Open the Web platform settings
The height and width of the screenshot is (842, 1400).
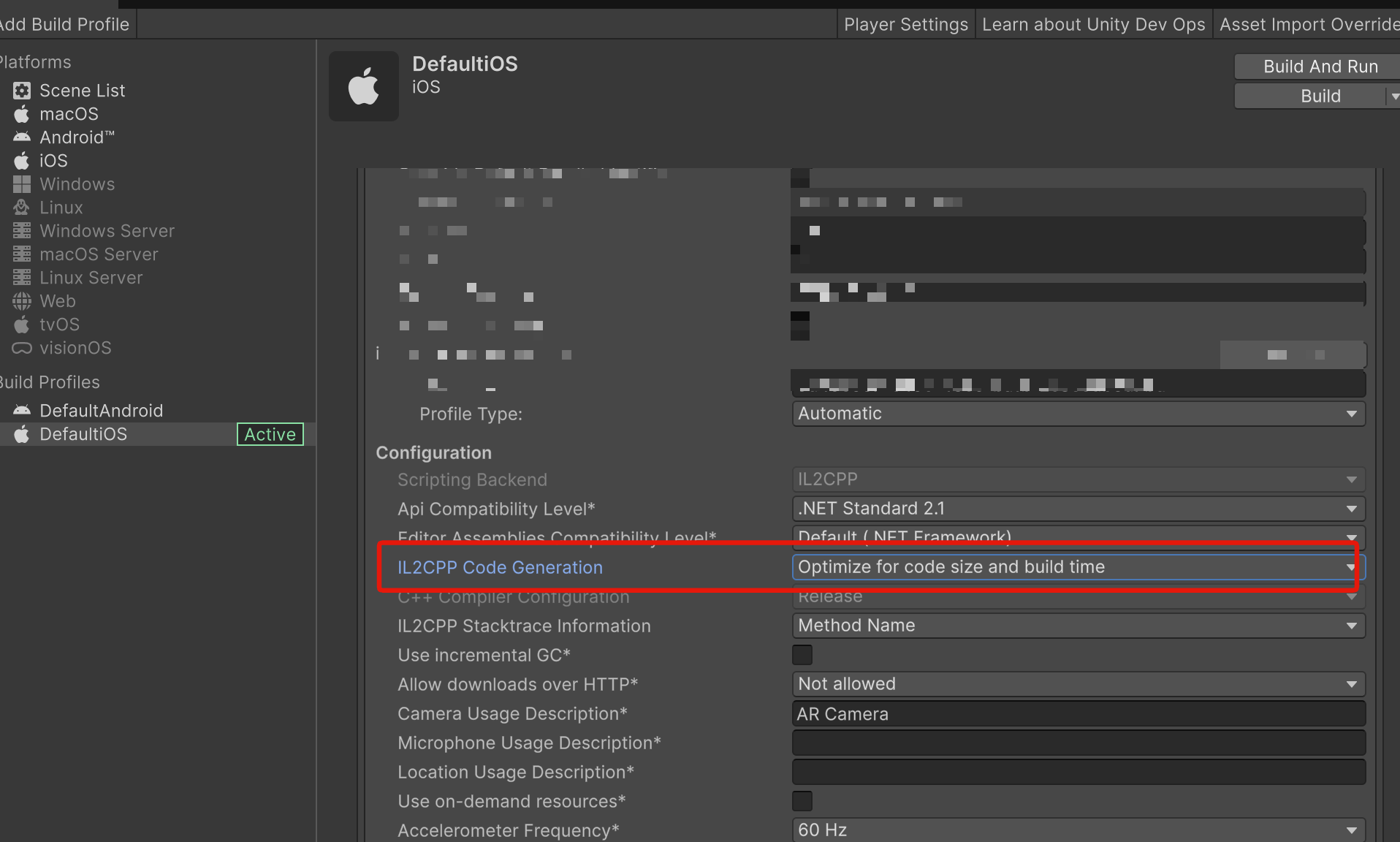click(x=57, y=300)
